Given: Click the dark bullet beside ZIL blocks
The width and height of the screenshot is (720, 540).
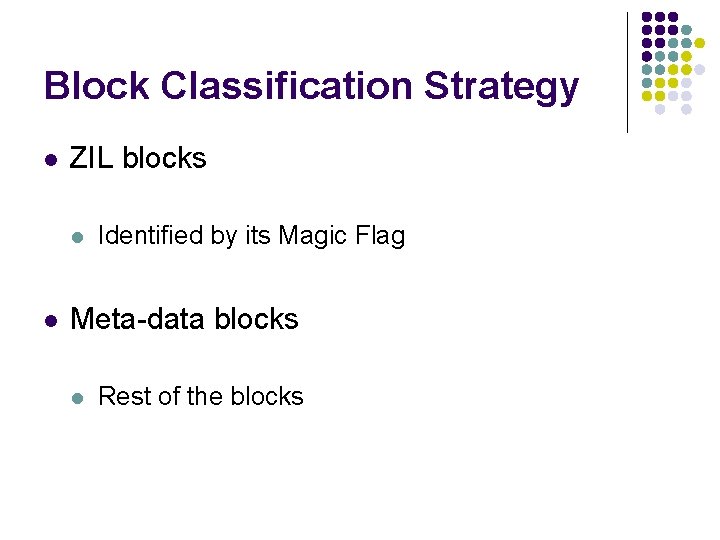Looking at the screenshot, I should pos(51,160).
